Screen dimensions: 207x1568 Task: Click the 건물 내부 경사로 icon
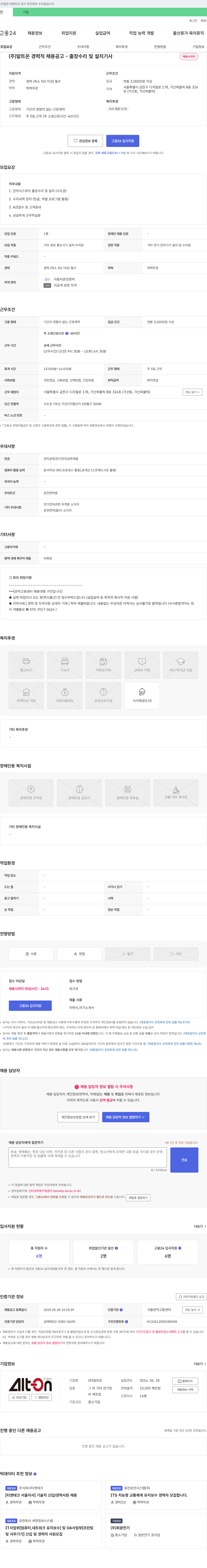point(176,793)
